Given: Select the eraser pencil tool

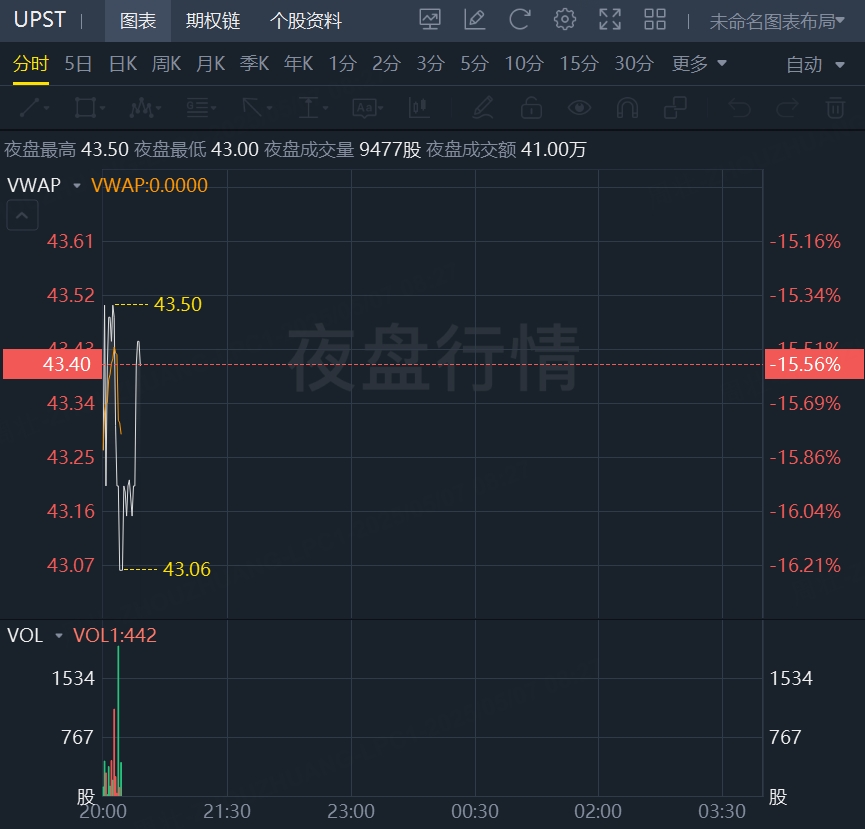Looking at the screenshot, I should pyautogui.click(x=483, y=108).
